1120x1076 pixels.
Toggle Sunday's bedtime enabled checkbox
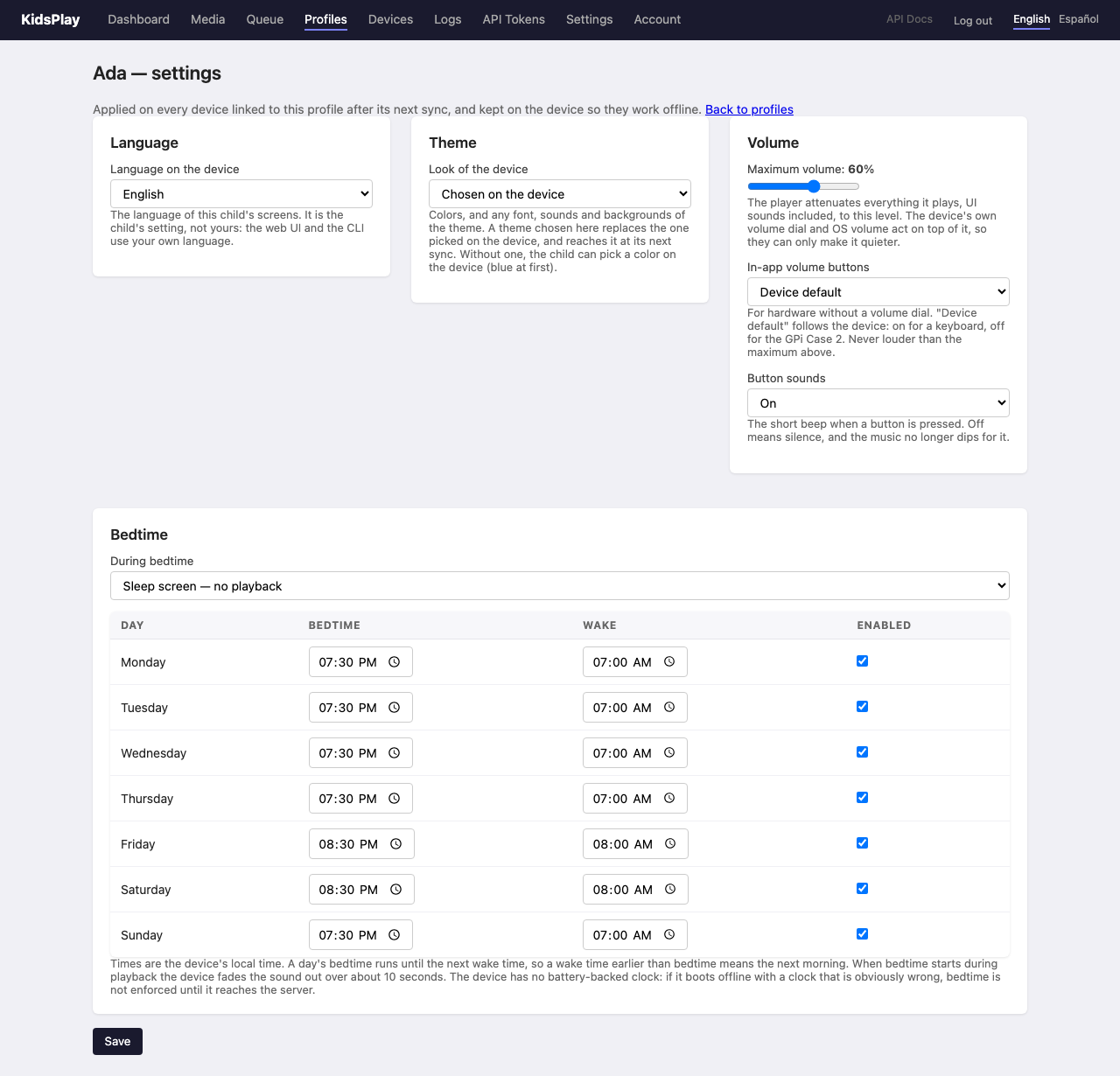(x=863, y=934)
